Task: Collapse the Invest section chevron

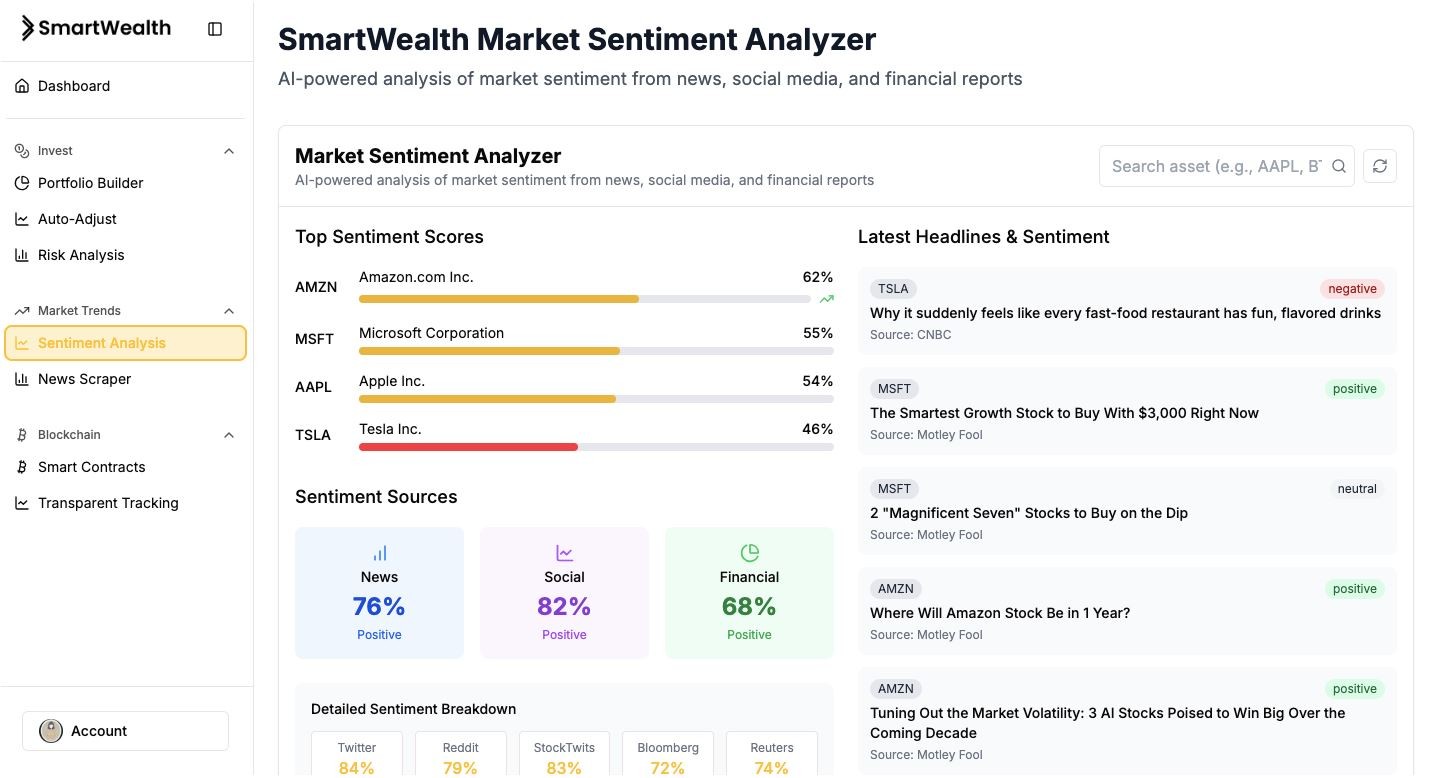Action: tap(229, 151)
